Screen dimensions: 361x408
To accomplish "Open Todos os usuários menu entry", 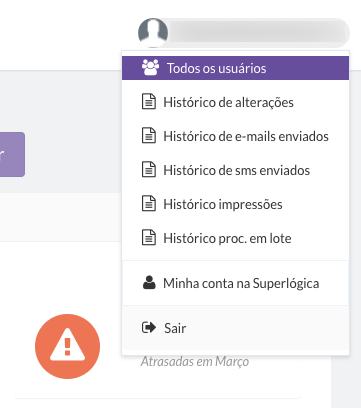I will click(235, 68).
